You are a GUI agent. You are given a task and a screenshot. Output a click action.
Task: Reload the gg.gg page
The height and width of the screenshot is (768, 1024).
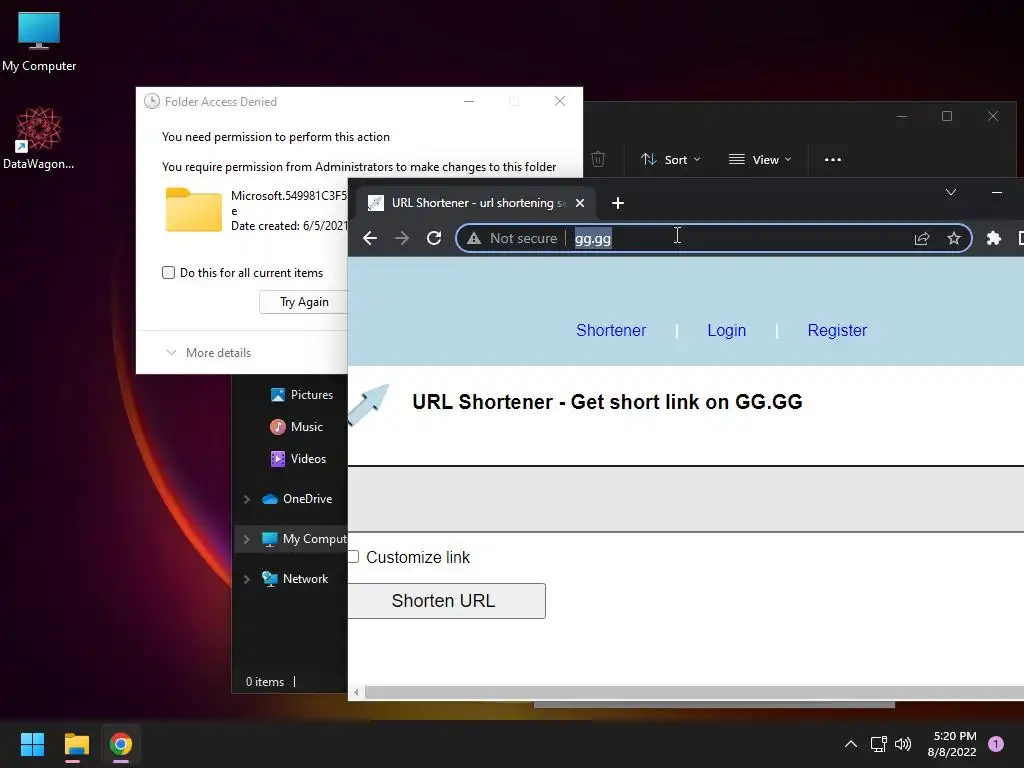point(434,238)
